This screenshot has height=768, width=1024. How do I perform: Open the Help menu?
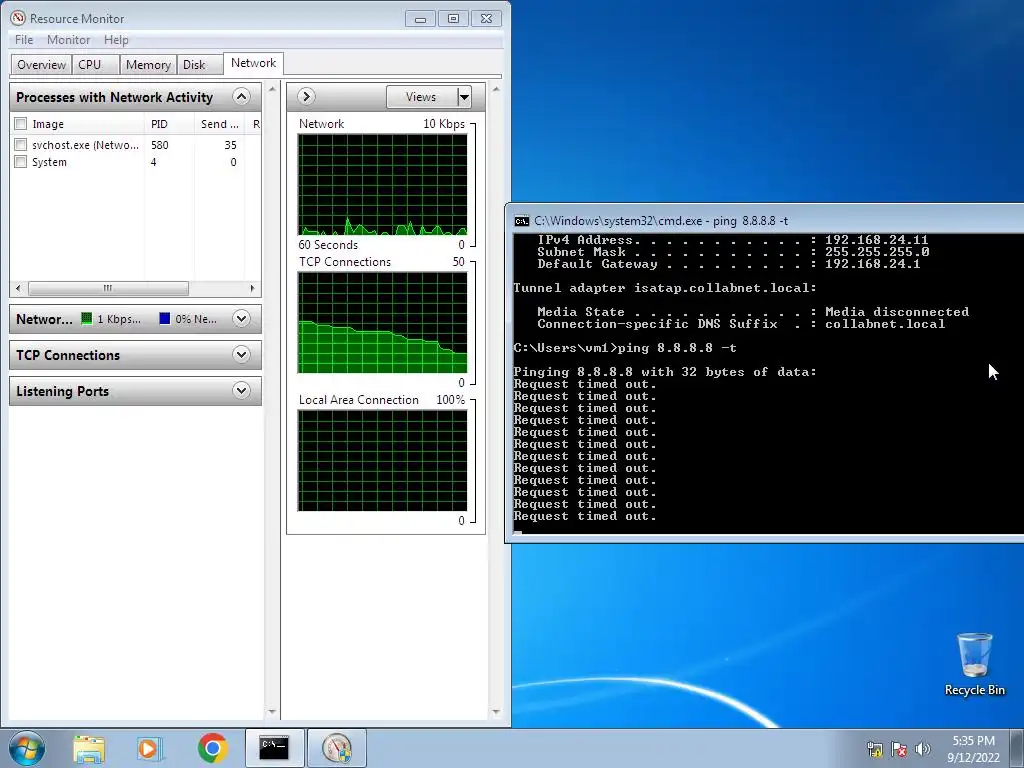pos(116,40)
